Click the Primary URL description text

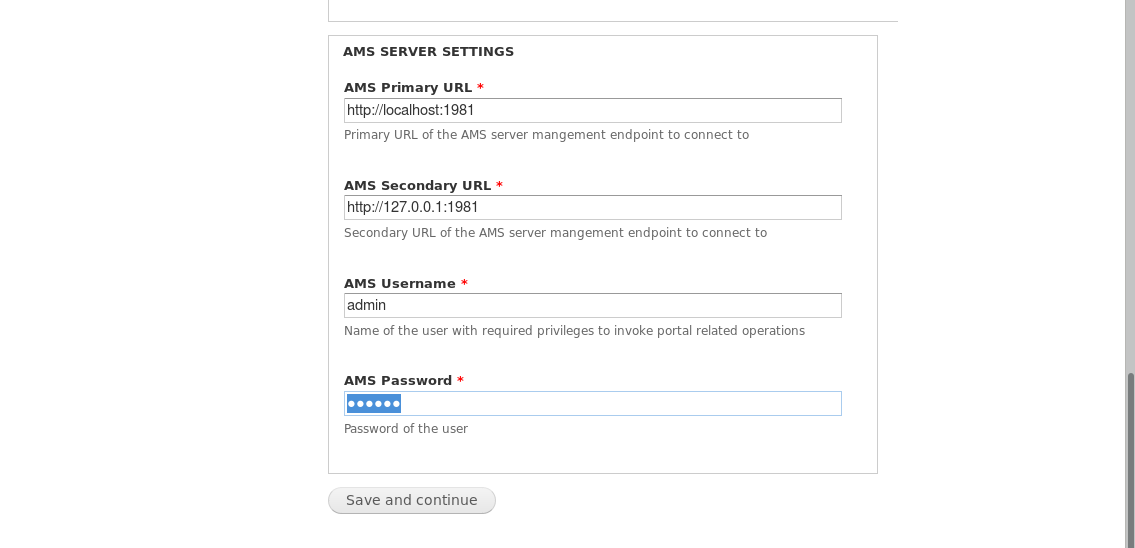(x=546, y=135)
